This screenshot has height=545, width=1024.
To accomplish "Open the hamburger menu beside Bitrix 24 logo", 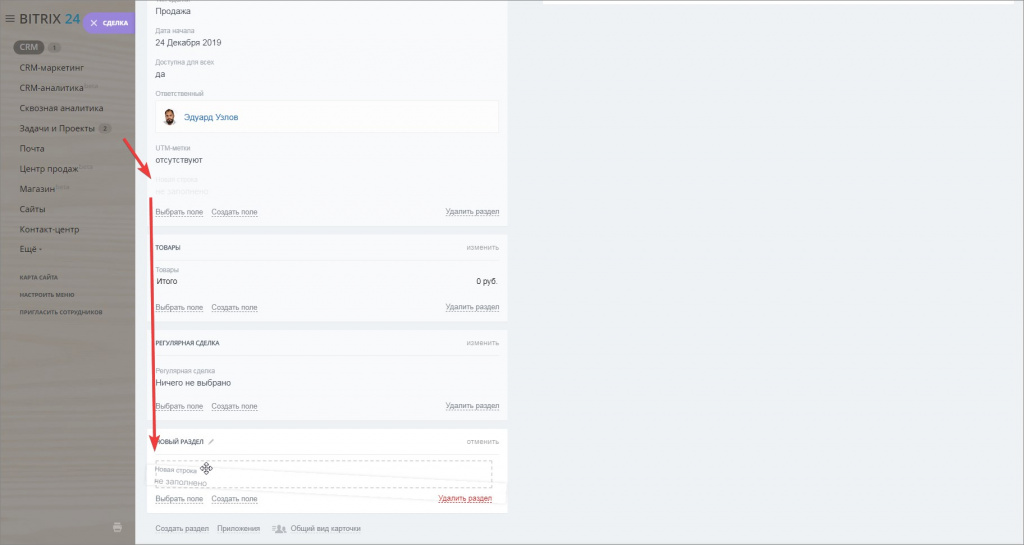I will [x=10, y=19].
